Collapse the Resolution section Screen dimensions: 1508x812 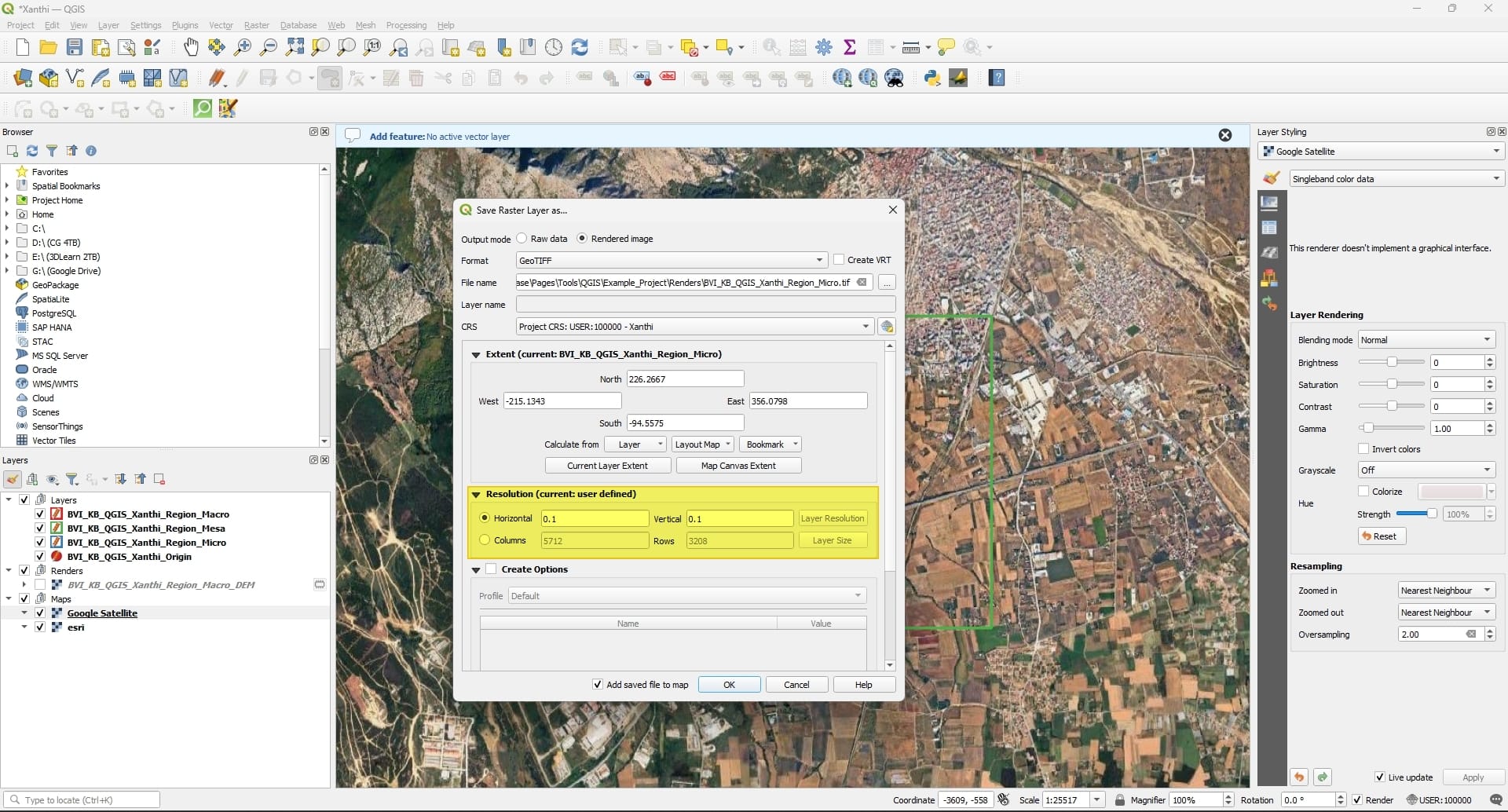pos(476,495)
